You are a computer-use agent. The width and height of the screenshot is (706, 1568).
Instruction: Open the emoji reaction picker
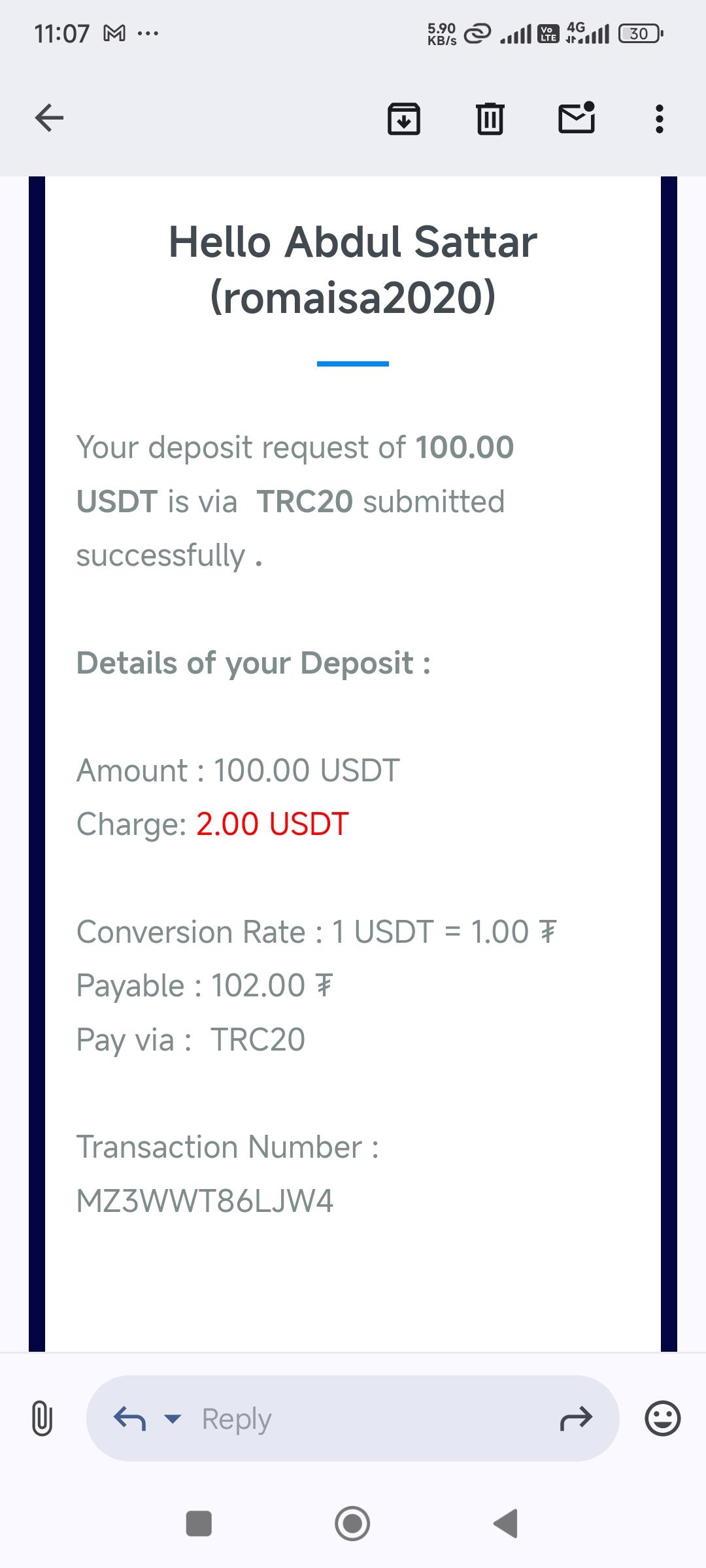pyautogui.click(x=662, y=1418)
